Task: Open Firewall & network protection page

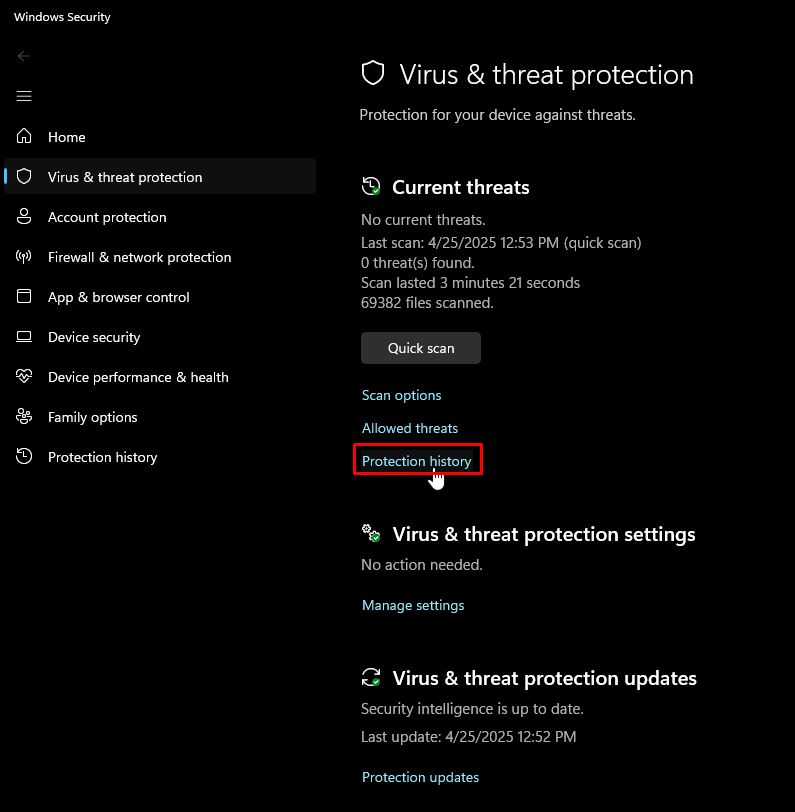Action: [139, 257]
